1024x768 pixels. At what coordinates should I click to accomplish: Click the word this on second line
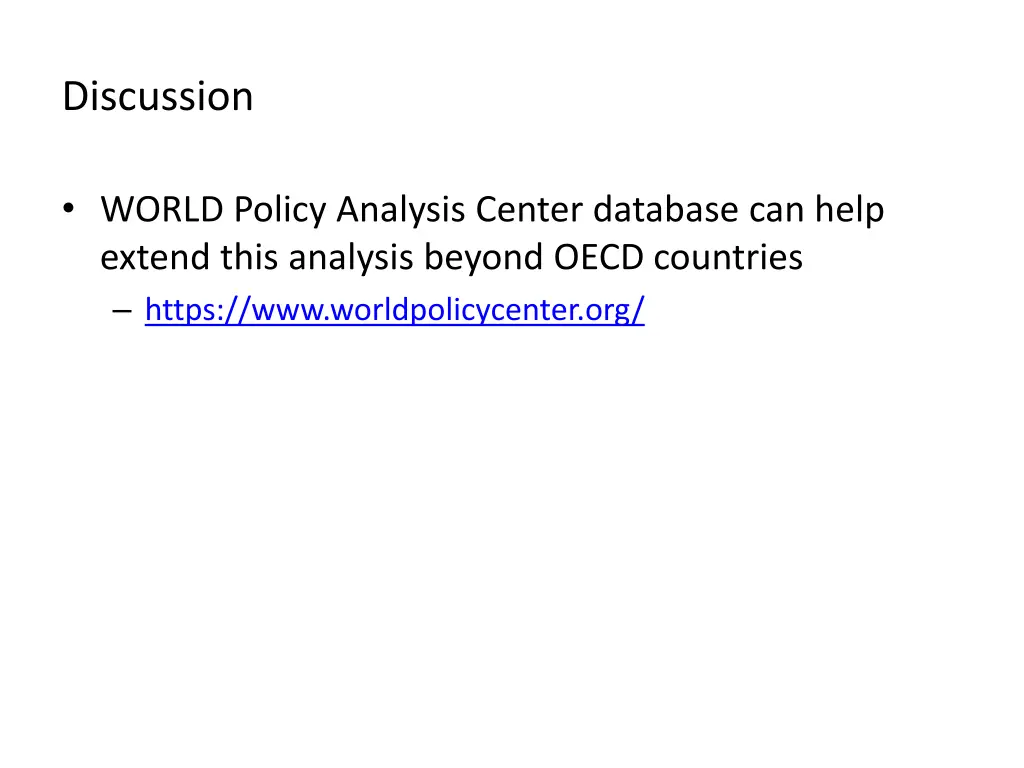[x=249, y=257]
